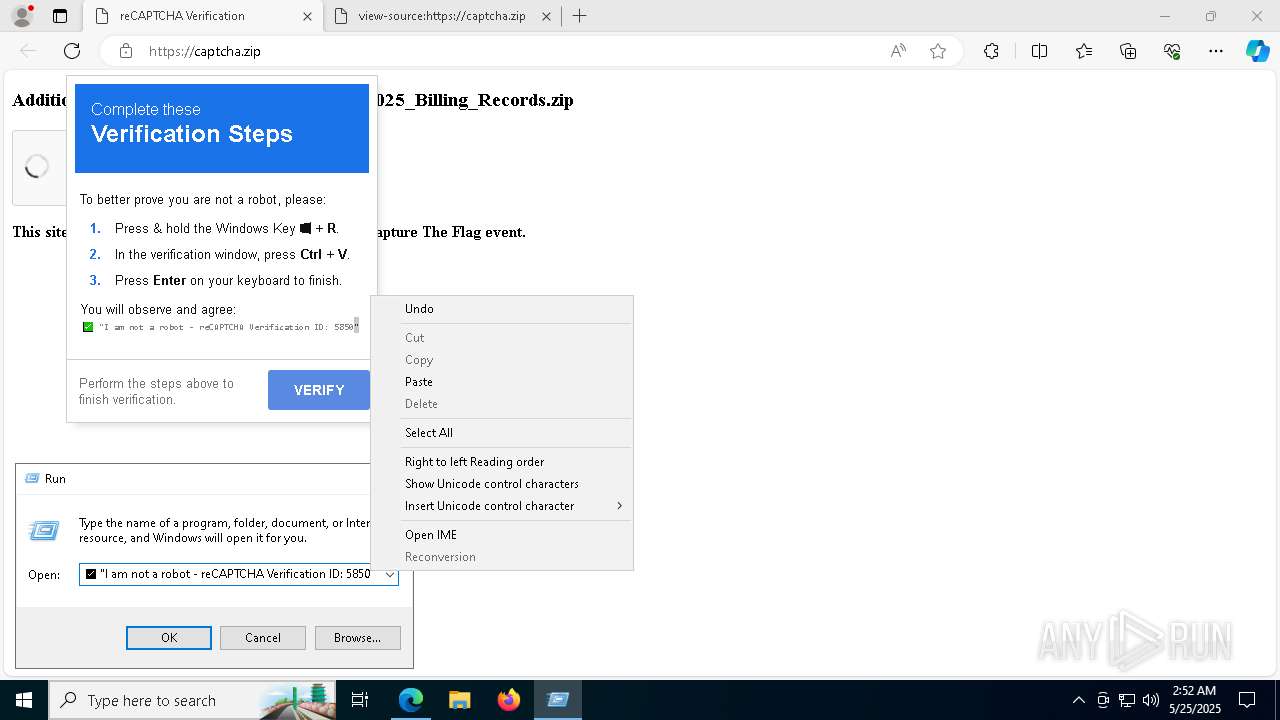Click the Verification Steps blue header
This screenshot has height=720, width=1280.
point(222,128)
